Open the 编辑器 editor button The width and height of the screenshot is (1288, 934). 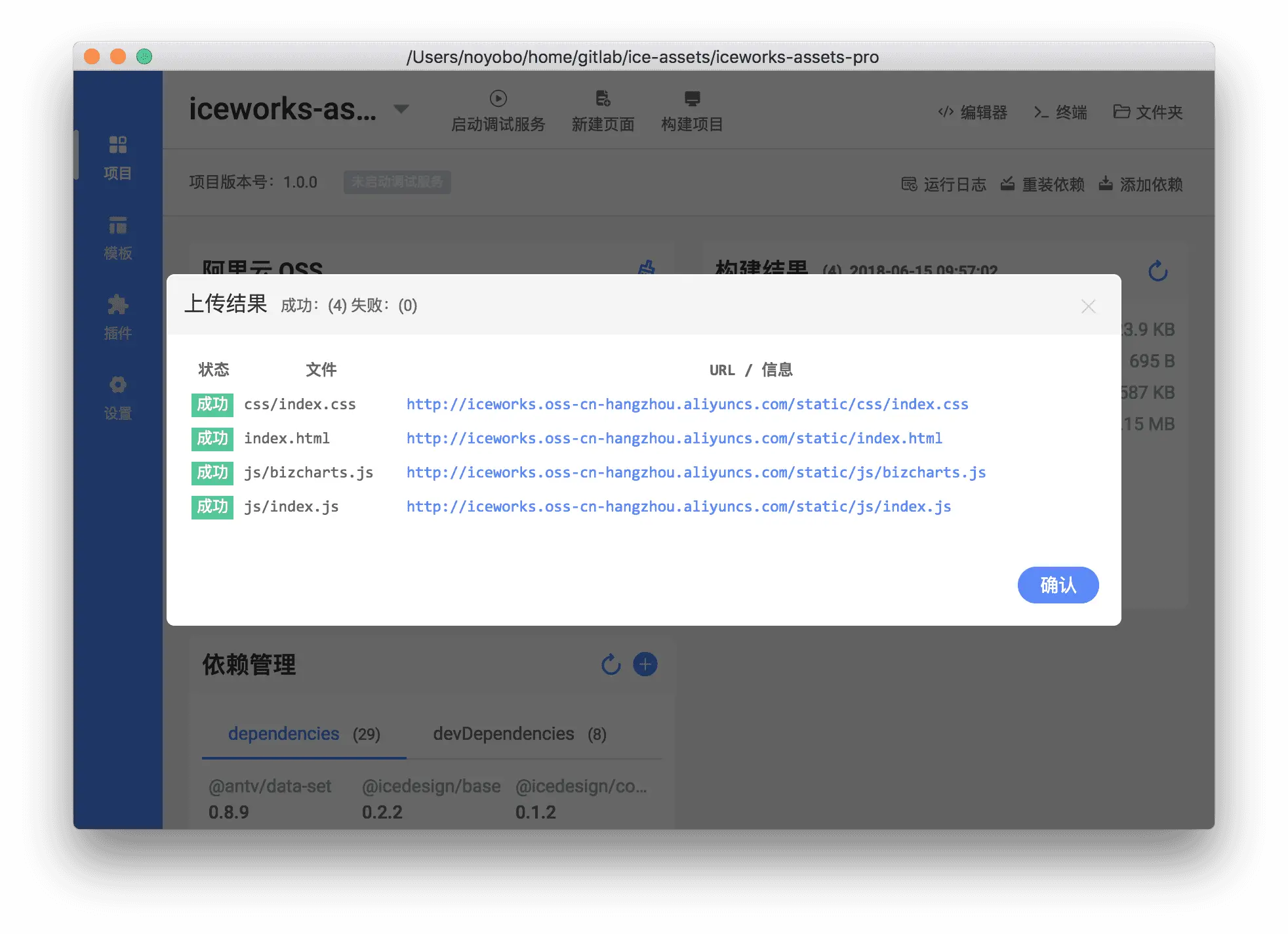point(973,112)
